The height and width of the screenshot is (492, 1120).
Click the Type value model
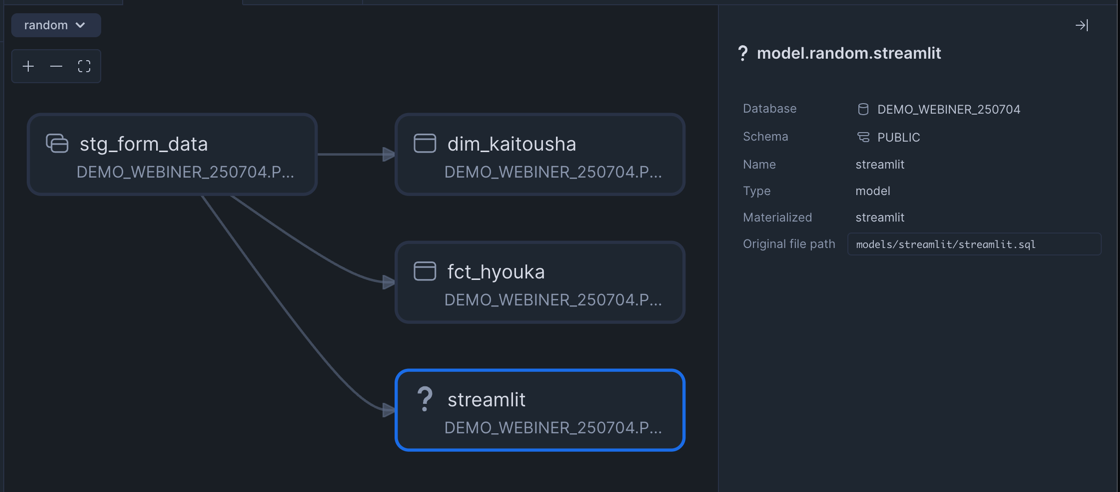pos(873,191)
